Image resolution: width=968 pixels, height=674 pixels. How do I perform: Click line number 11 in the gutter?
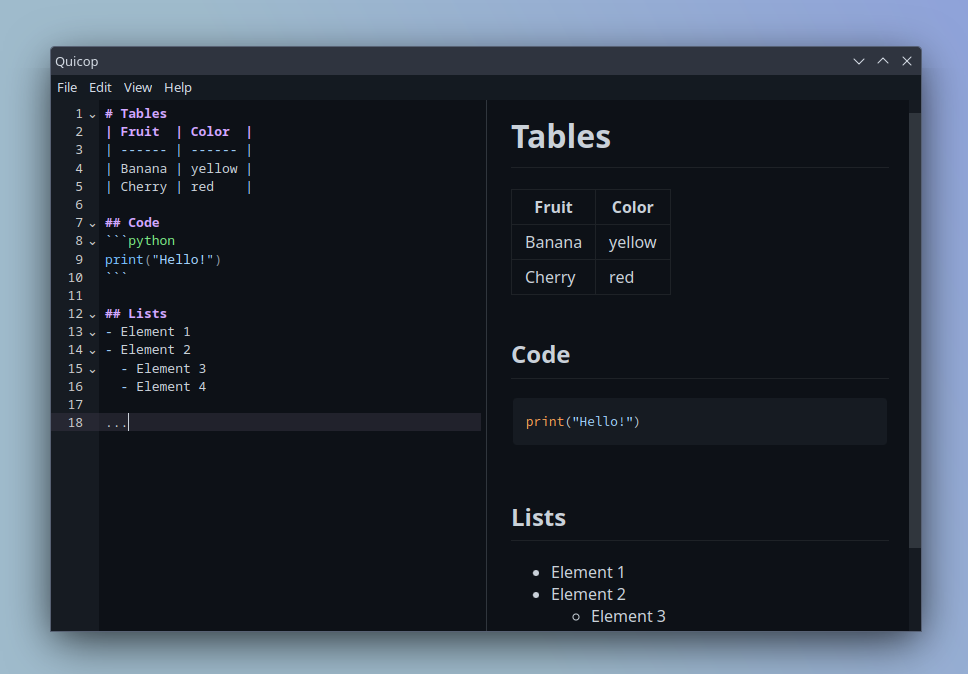tap(75, 296)
